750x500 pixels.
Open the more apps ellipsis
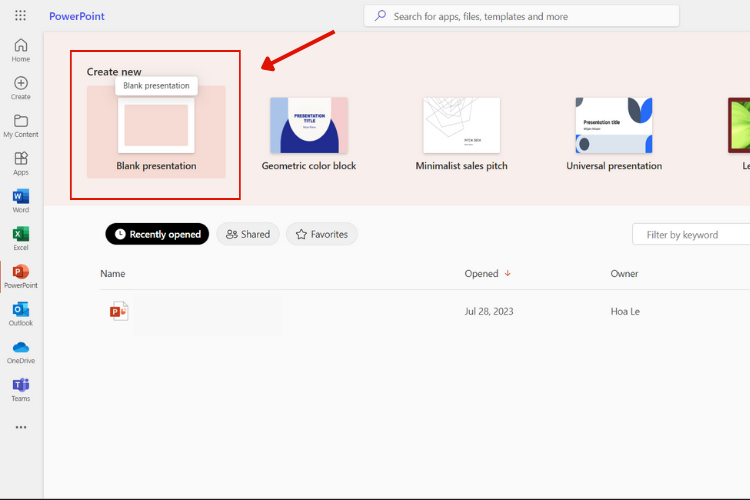click(21, 427)
